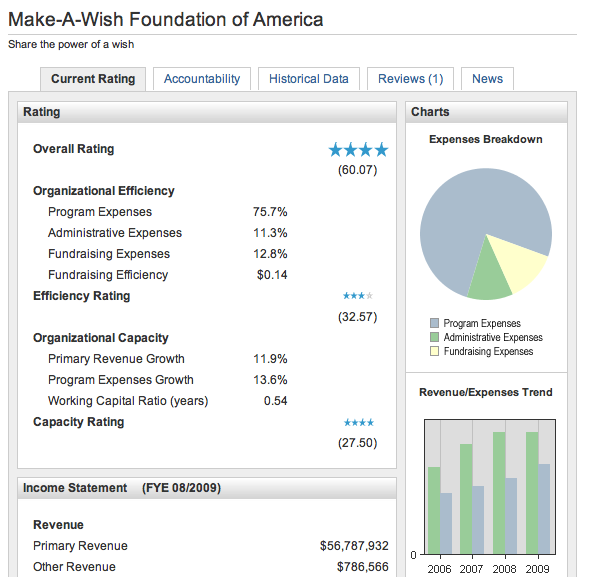594x577 pixels.
Task: Click the Organizational Capacity heading
Action: (101, 338)
